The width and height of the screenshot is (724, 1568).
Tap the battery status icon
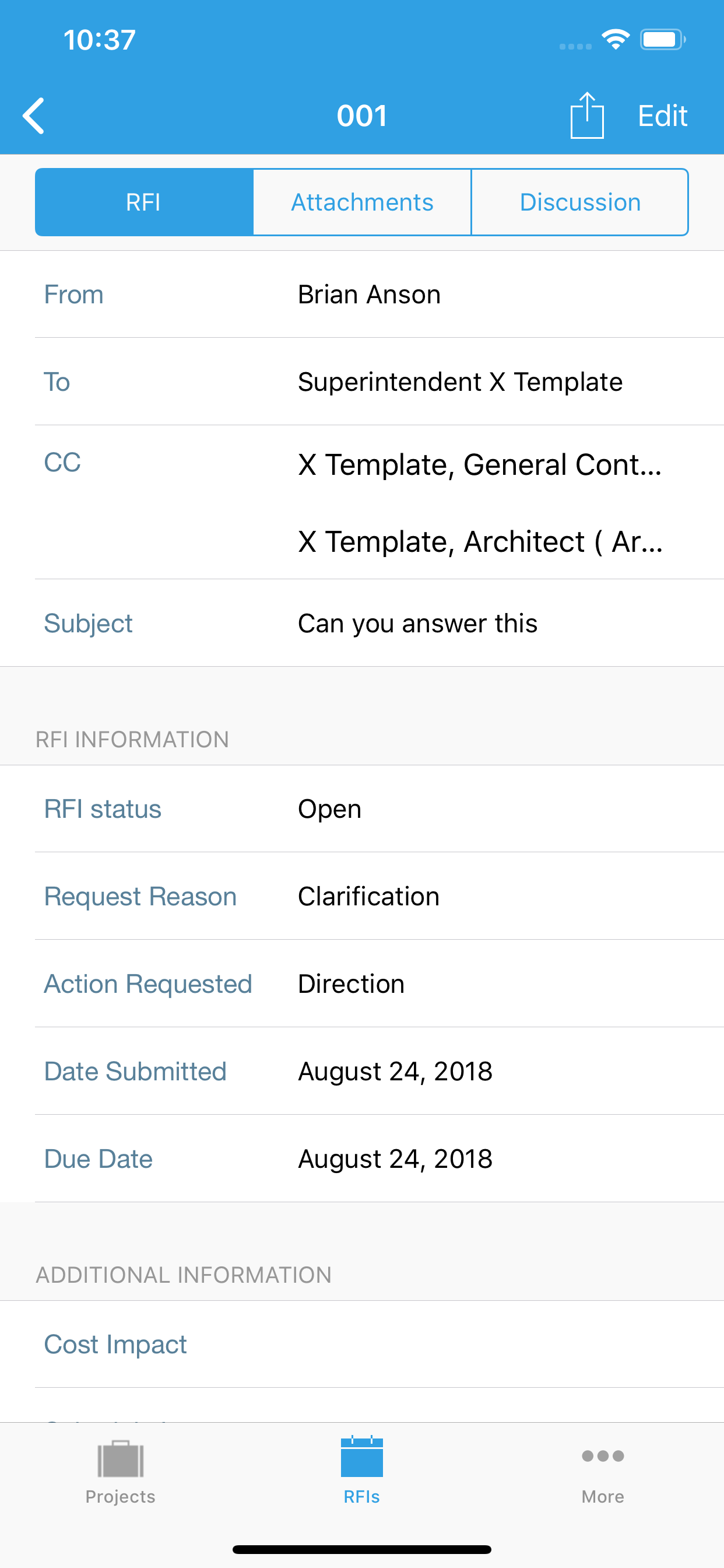click(663, 40)
